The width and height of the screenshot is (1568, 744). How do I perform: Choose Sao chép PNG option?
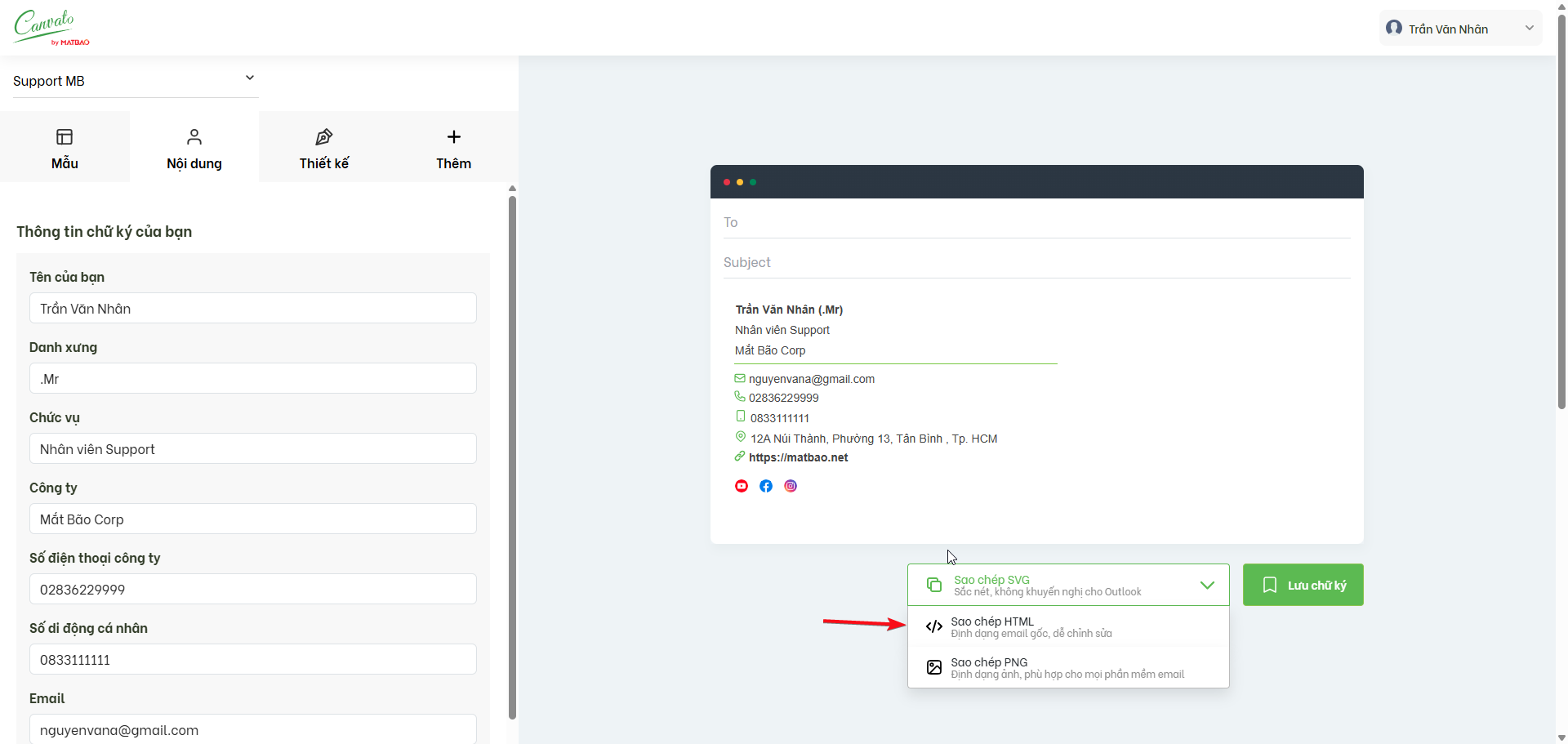(x=1068, y=667)
